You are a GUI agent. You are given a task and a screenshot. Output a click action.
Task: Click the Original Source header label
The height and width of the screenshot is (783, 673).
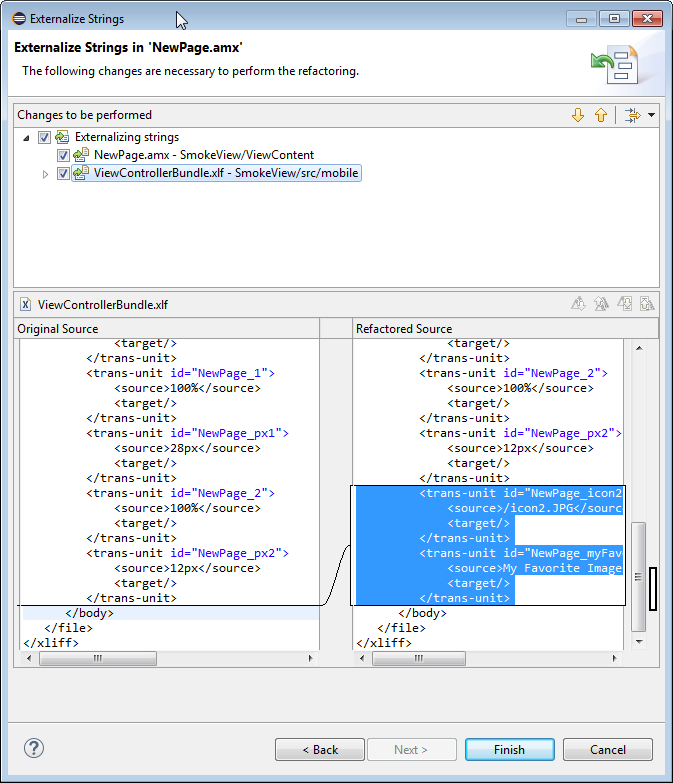58,329
